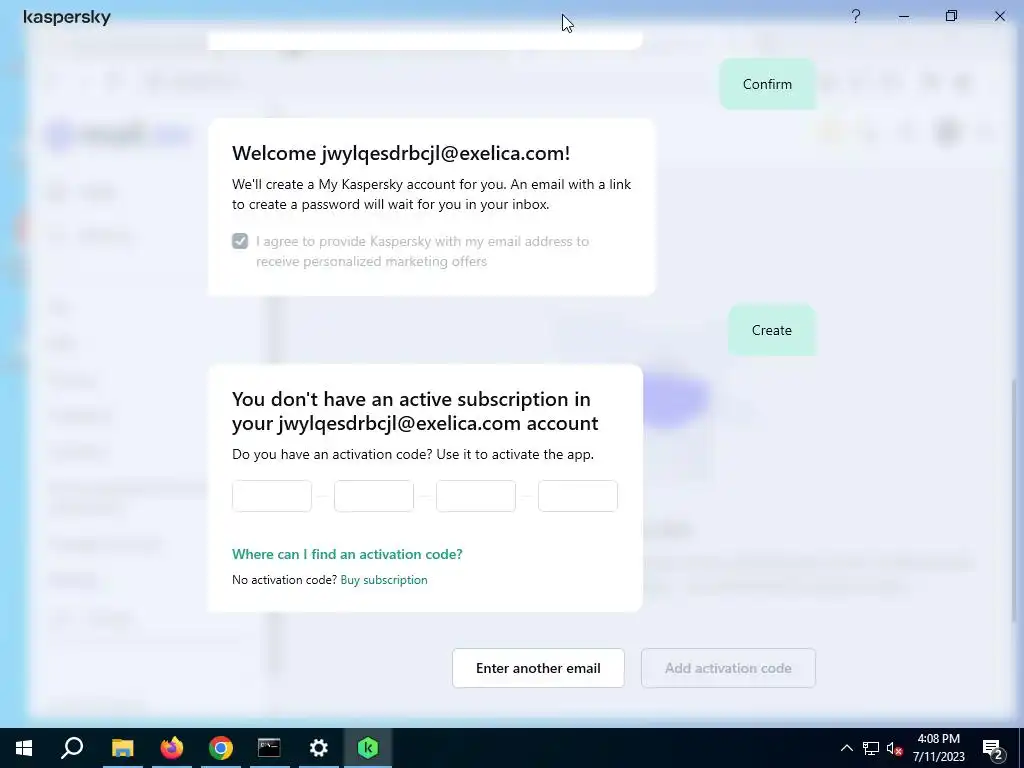Click the Confirm chat bubble
Screen dimensions: 1024x768
[767, 84]
